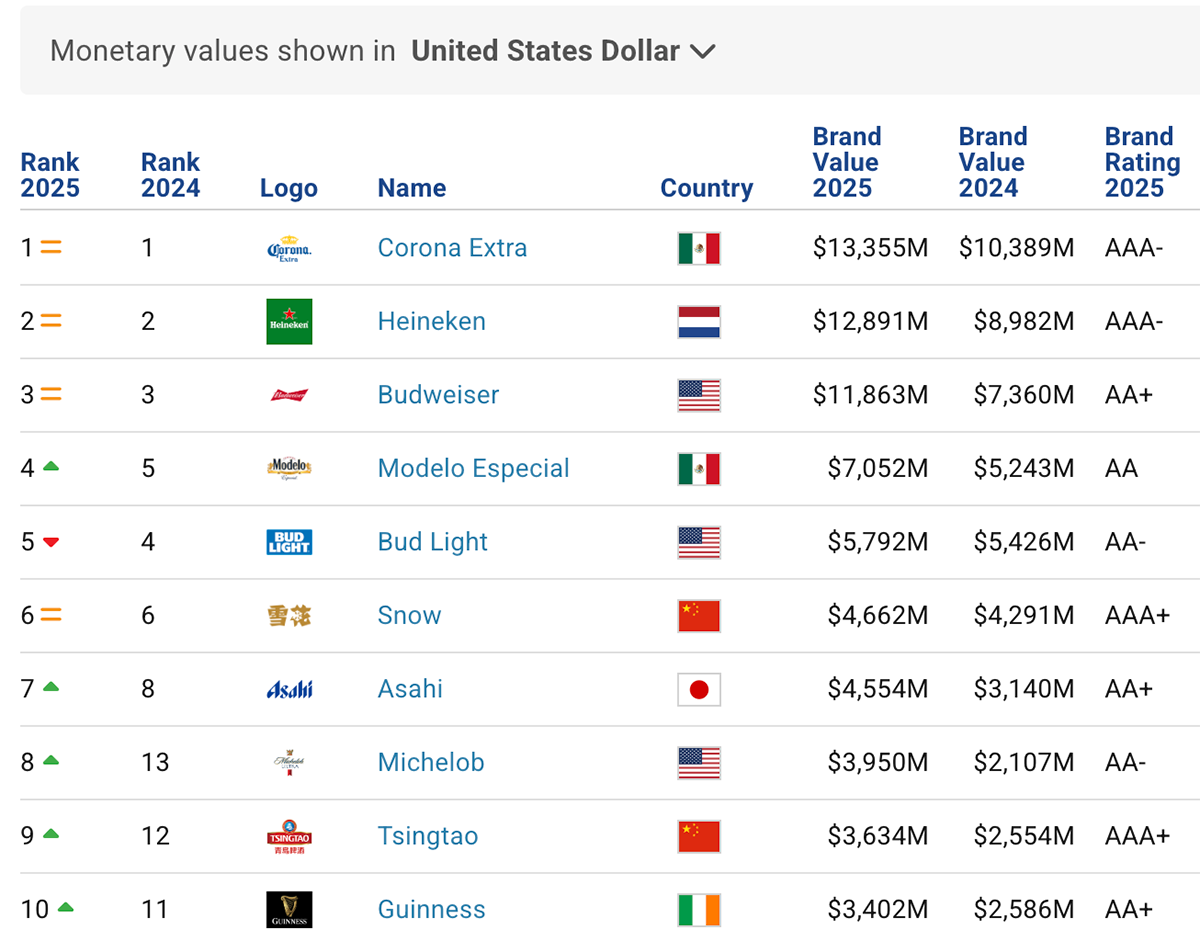
Task: Sort by the Country column header
Action: (706, 188)
